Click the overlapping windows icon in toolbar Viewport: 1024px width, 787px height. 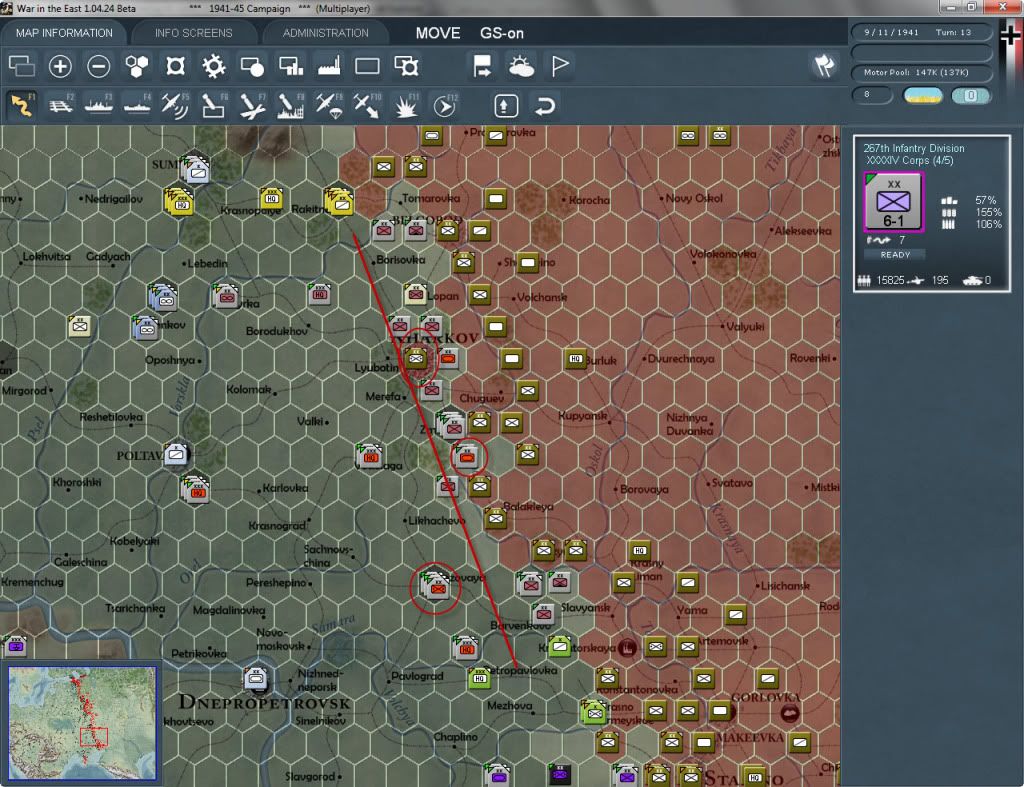point(22,66)
